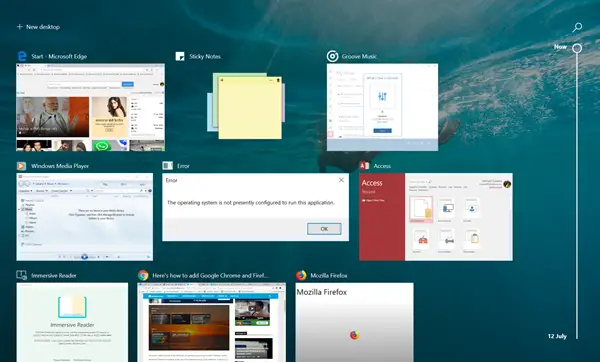Select the Start - Microsoft Edge thumbnail

(91, 107)
